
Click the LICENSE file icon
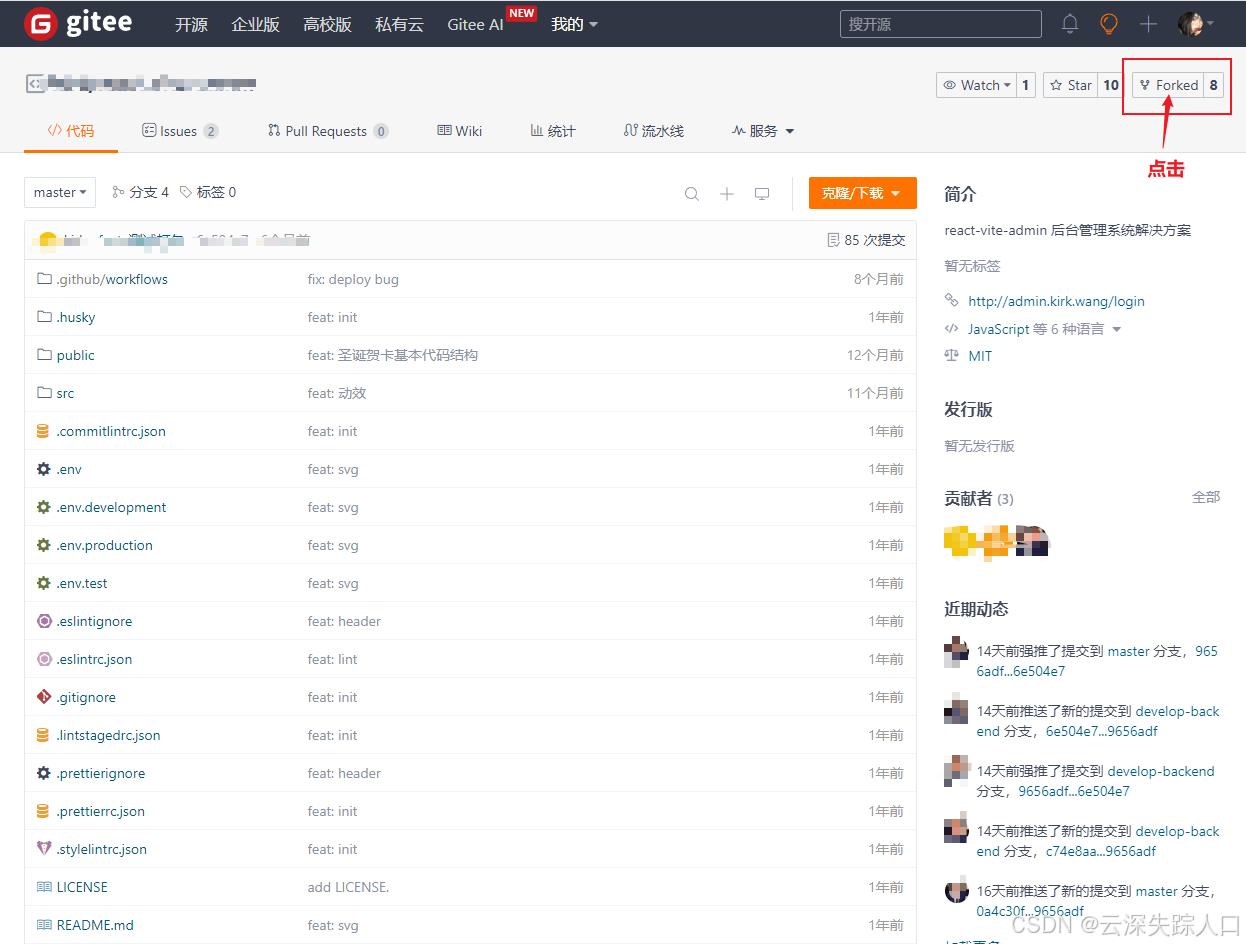[x=44, y=887]
